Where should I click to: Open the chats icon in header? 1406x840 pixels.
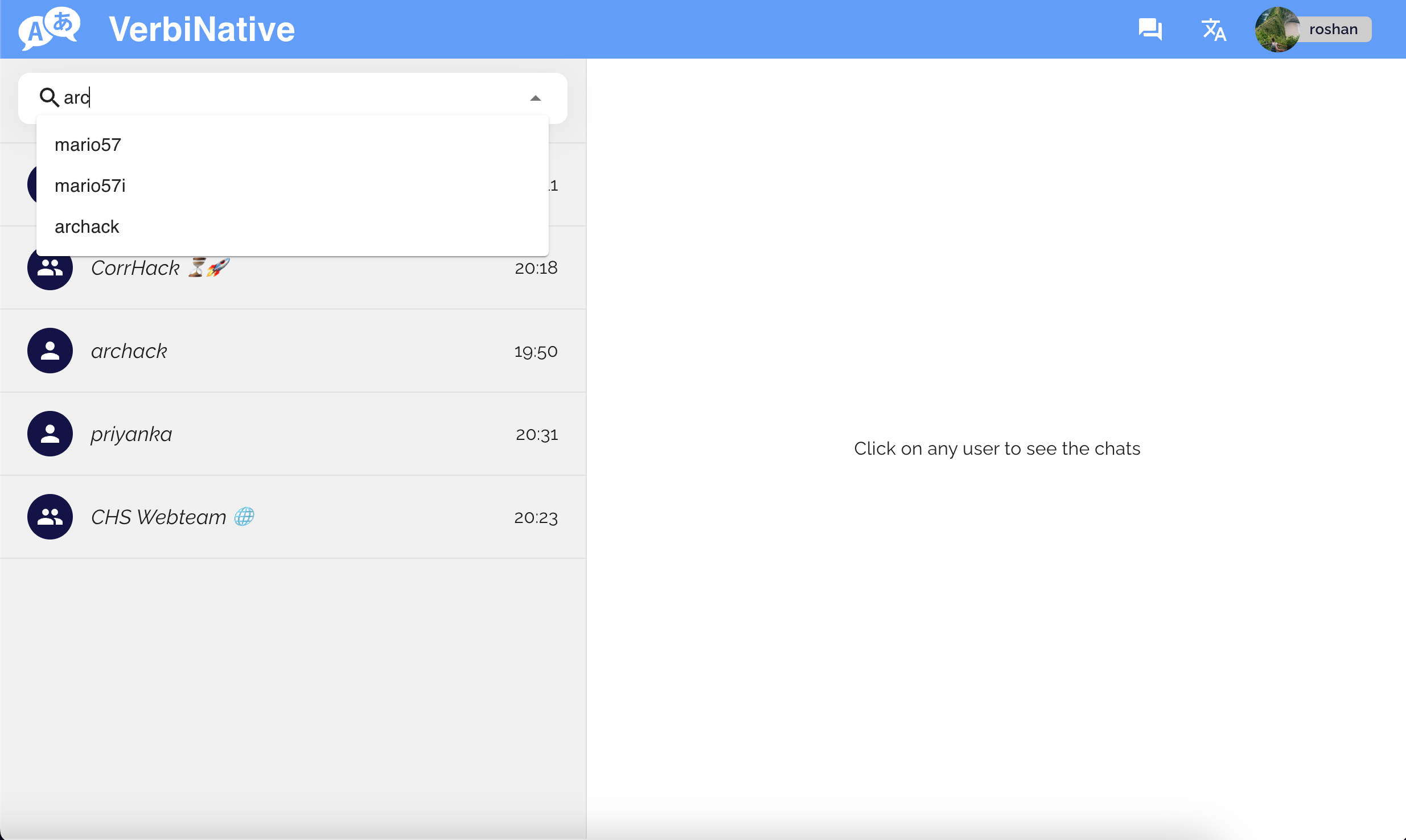(1150, 29)
